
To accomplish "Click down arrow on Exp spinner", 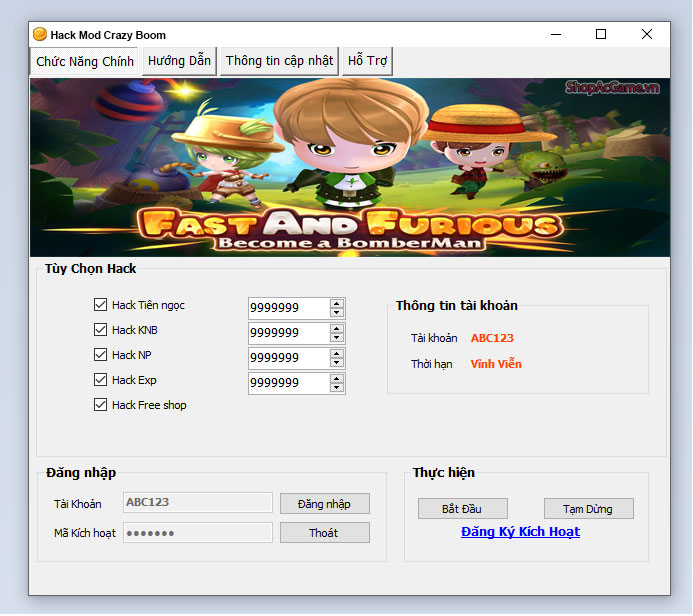I will [x=337, y=388].
